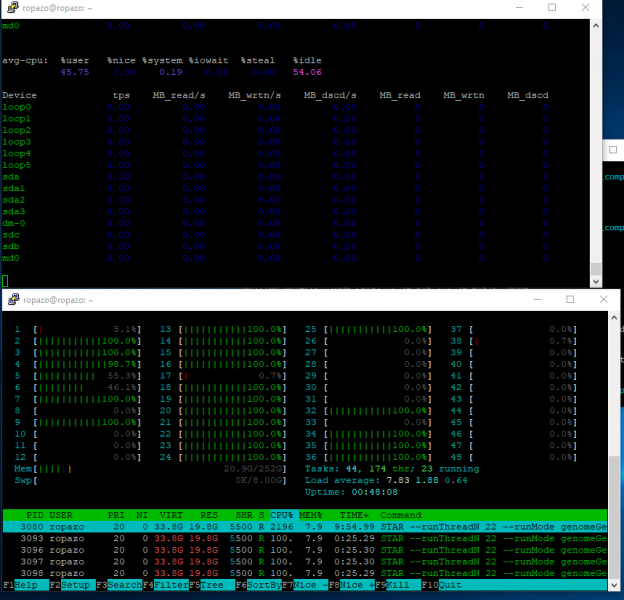This screenshot has width=624, height=600.
Task: Click device name sda3 in iostat table
Action: point(14,212)
